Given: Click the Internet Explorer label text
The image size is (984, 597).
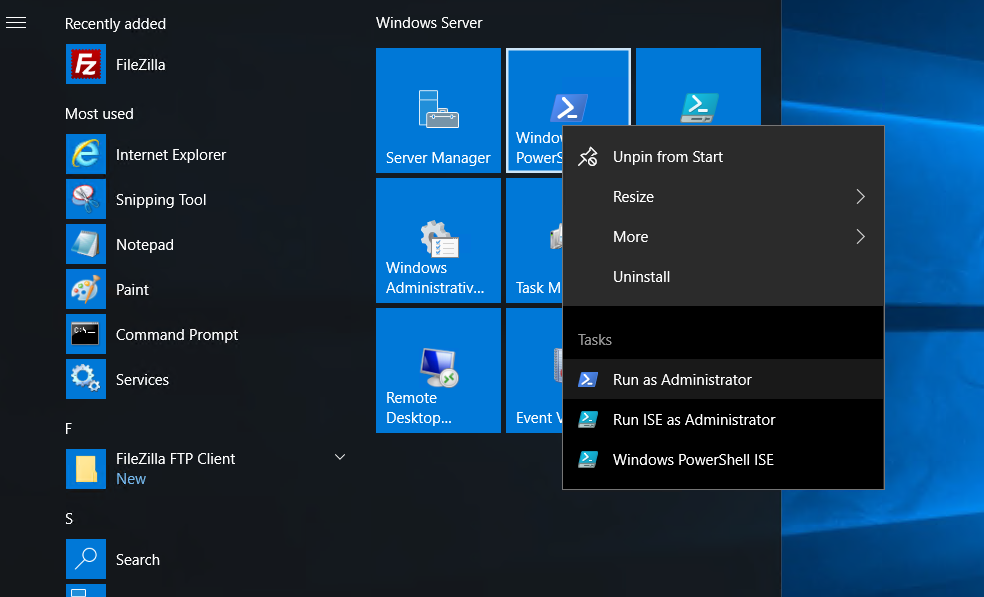Looking at the screenshot, I should click(171, 154).
